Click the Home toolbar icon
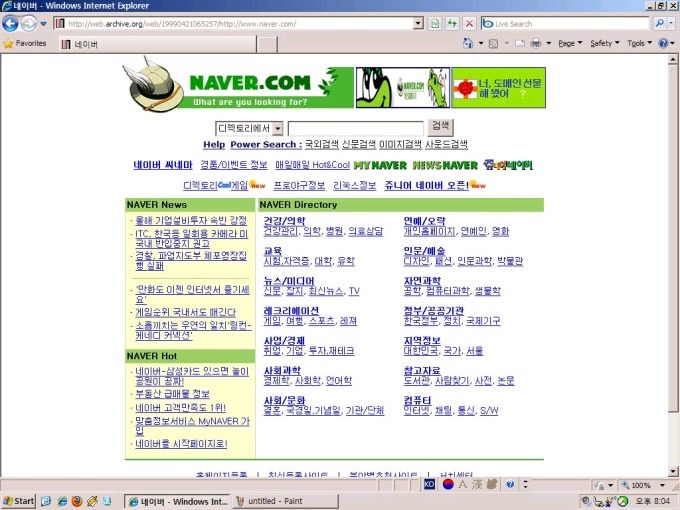The height and width of the screenshot is (510, 680). [x=468, y=43]
